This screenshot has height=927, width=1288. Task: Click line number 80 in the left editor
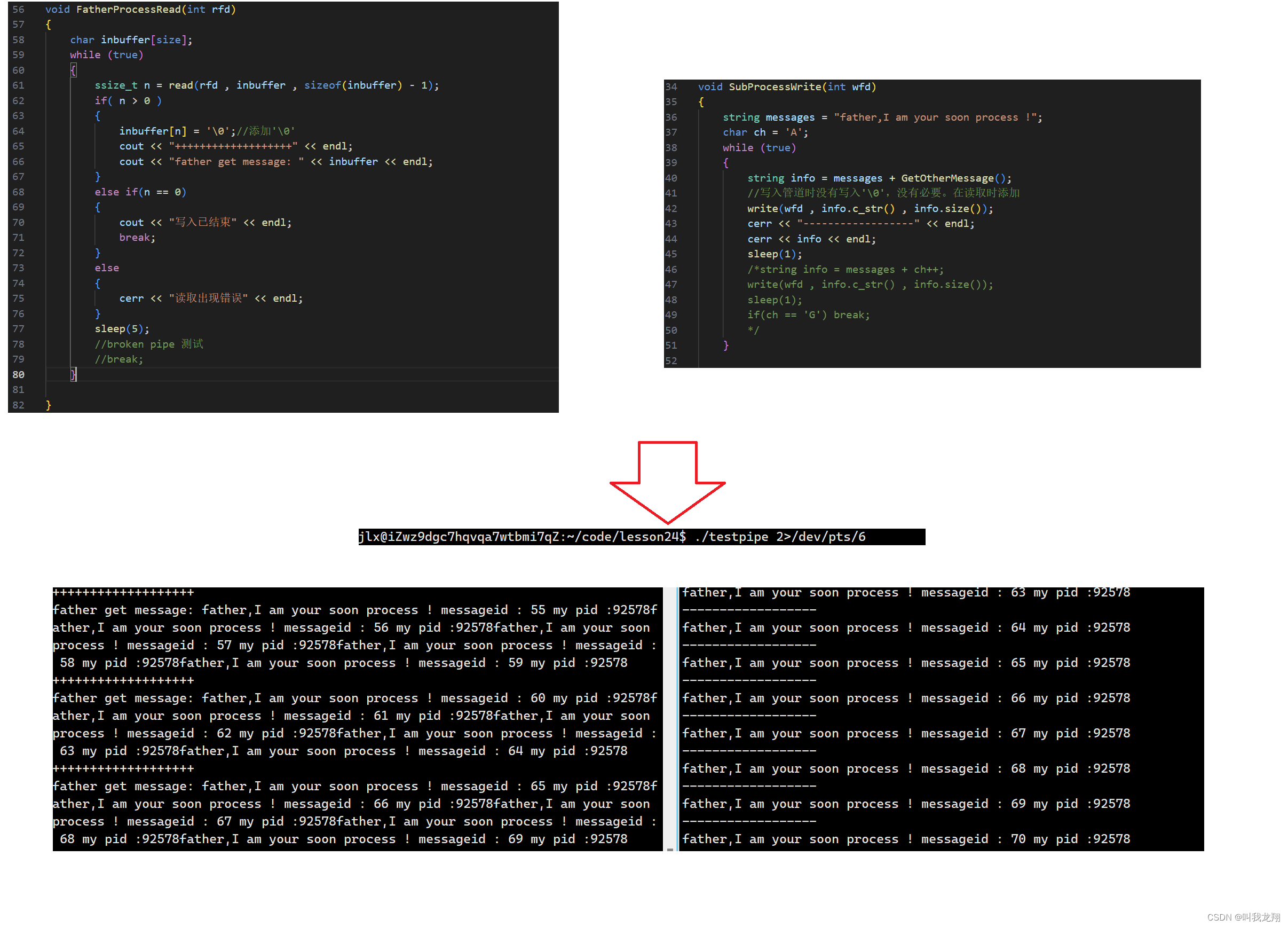point(18,374)
